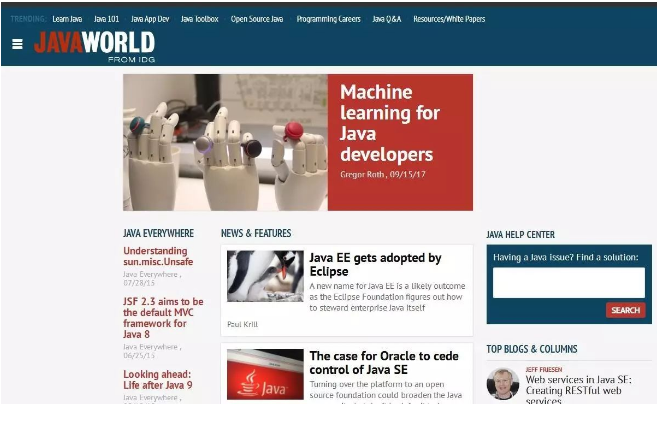The width and height of the screenshot is (658, 424).
Task: Click the JavaWorld logo
Action: coord(94,47)
